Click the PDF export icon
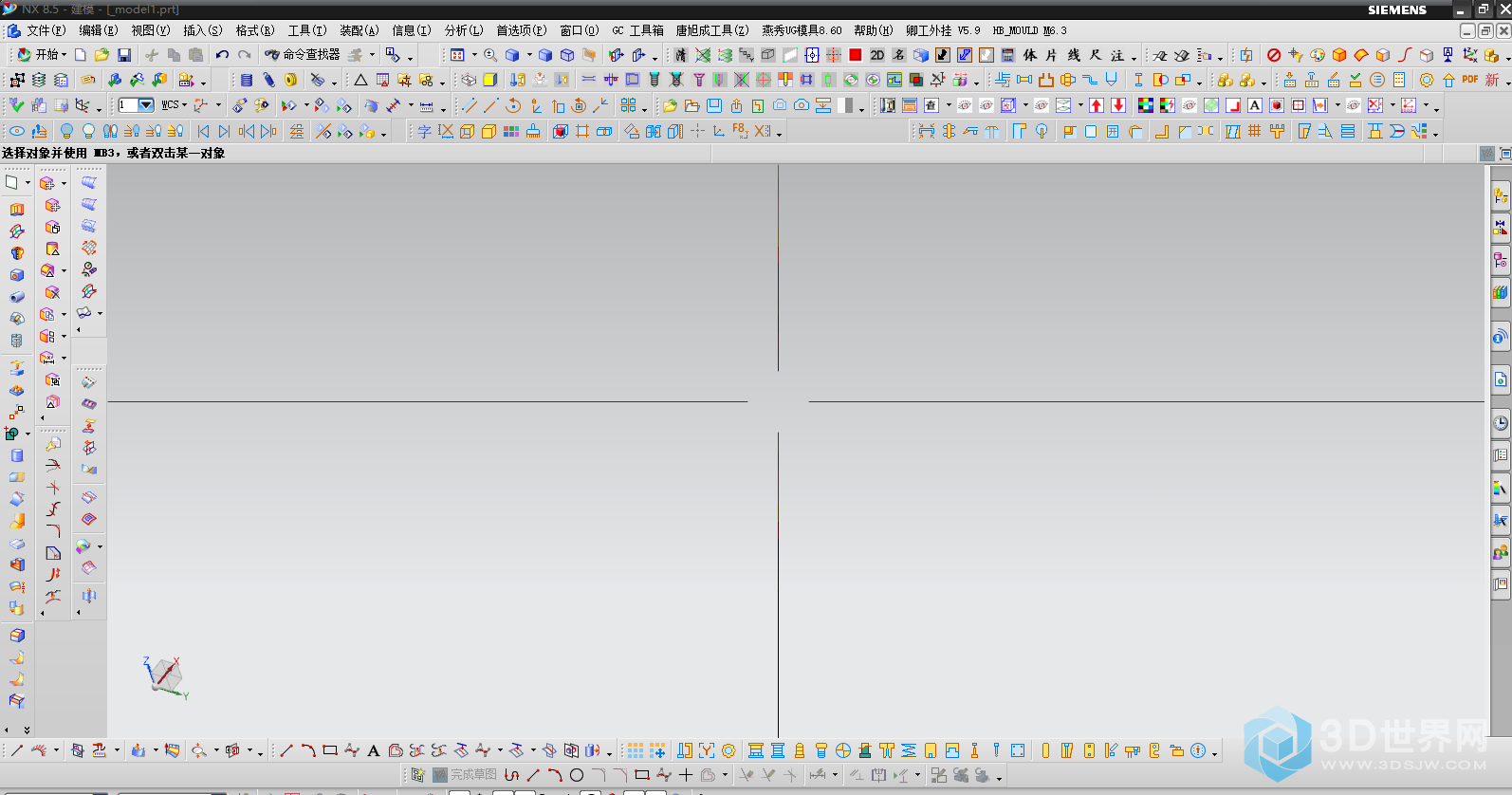This screenshot has height=795, width=1512. click(1470, 80)
